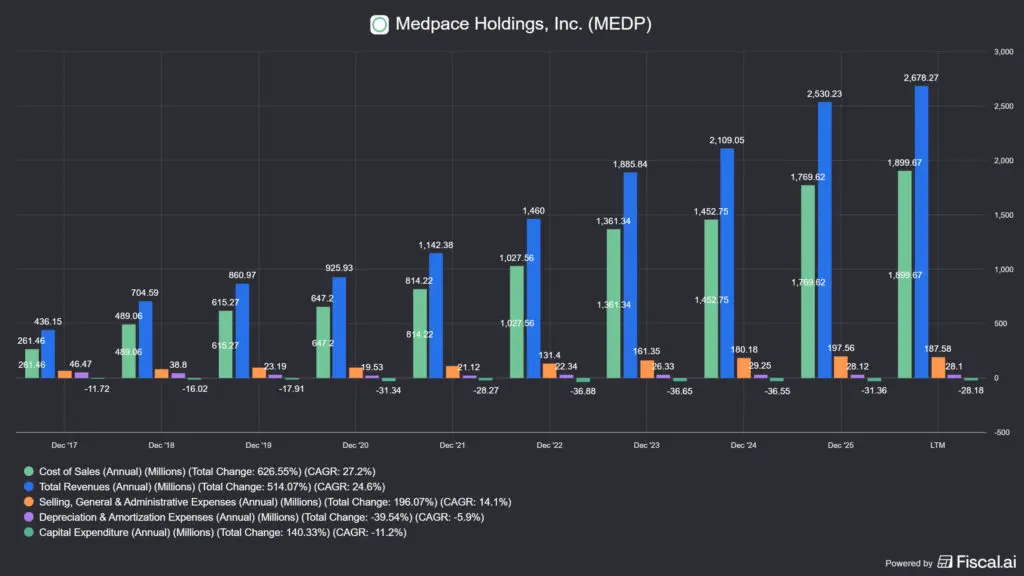
Task: Open the Fiscal.ai link text
Action: [986, 562]
